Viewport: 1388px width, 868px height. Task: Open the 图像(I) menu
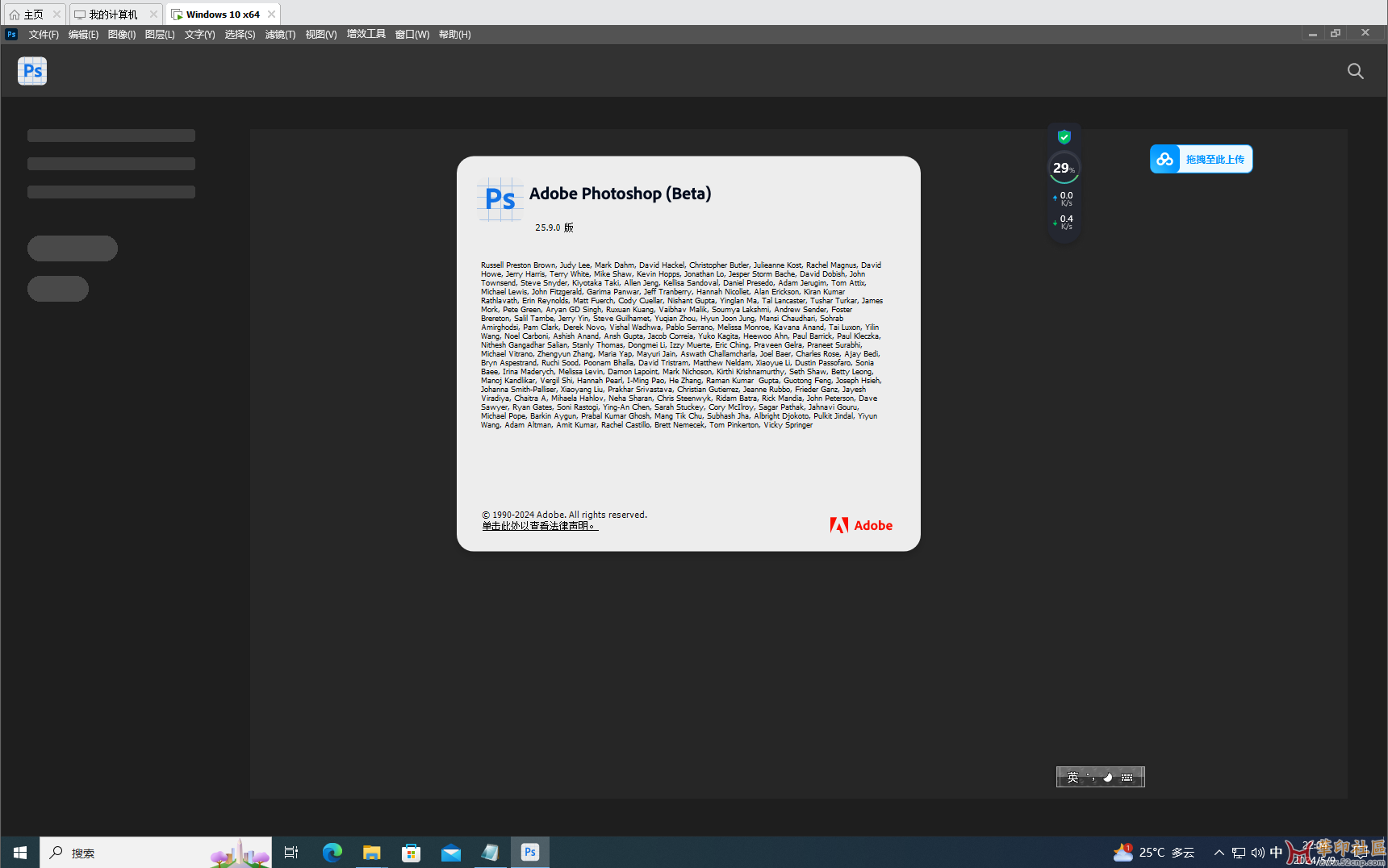tap(122, 35)
